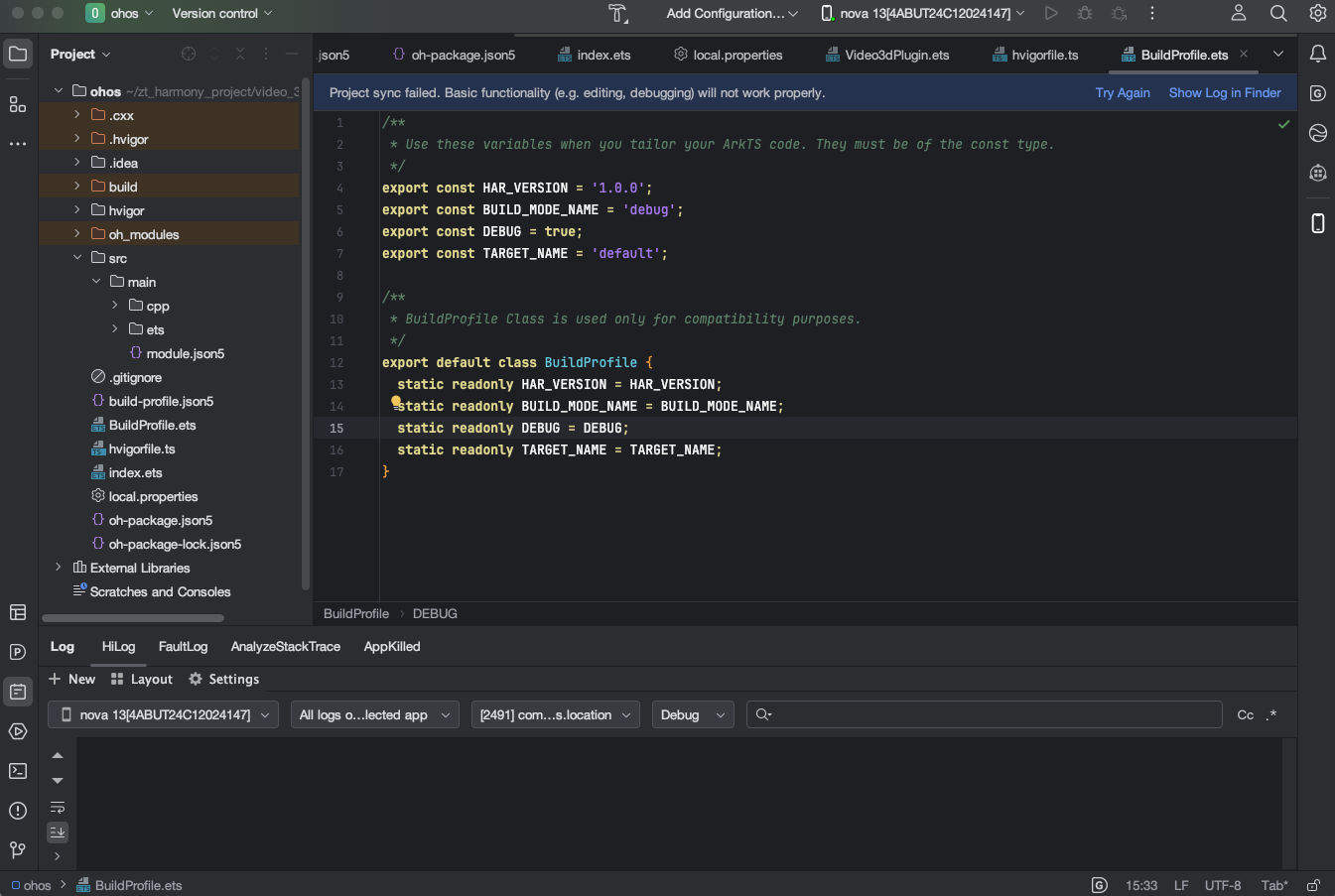Click Show Log in Finder link

(1224, 92)
